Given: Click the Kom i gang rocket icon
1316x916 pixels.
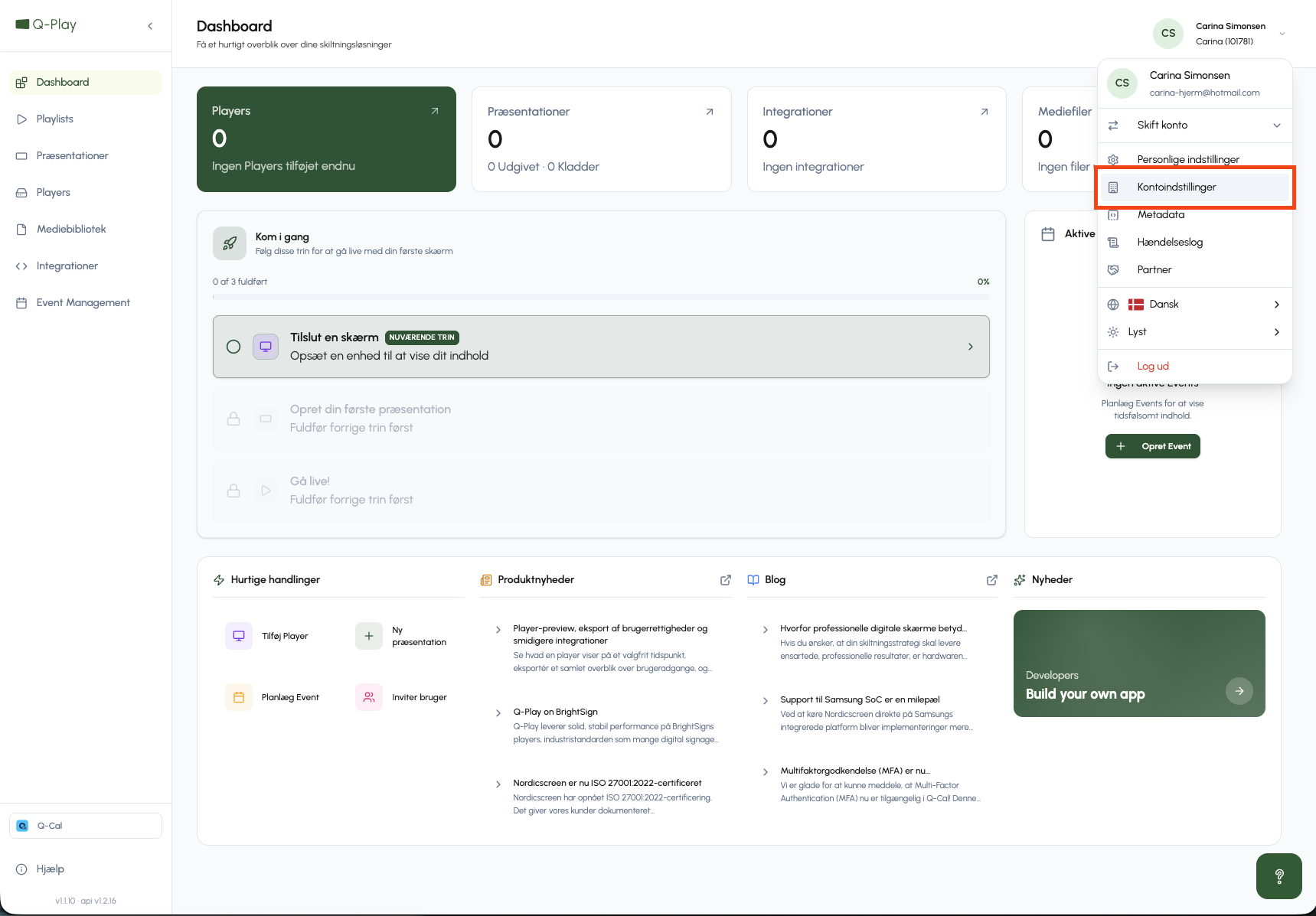Looking at the screenshot, I should pyautogui.click(x=230, y=243).
